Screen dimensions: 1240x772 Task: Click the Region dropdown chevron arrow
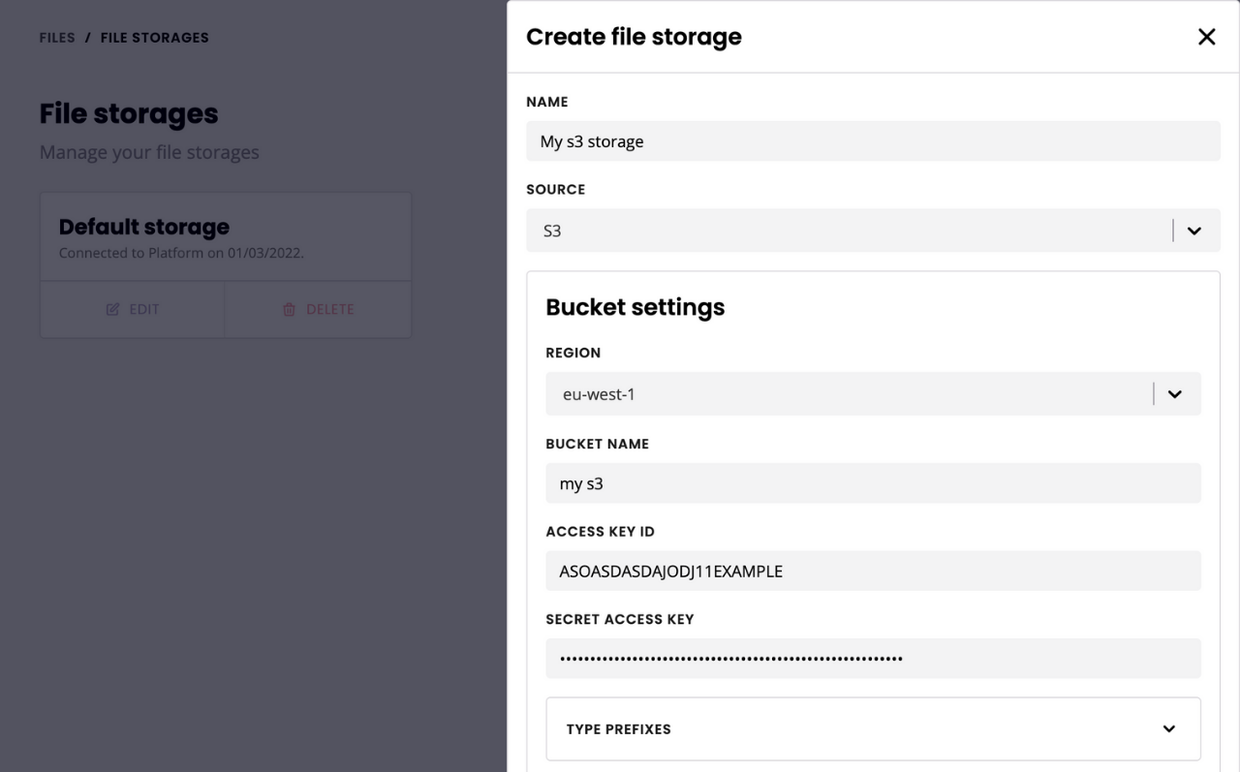pos(1174,394)
